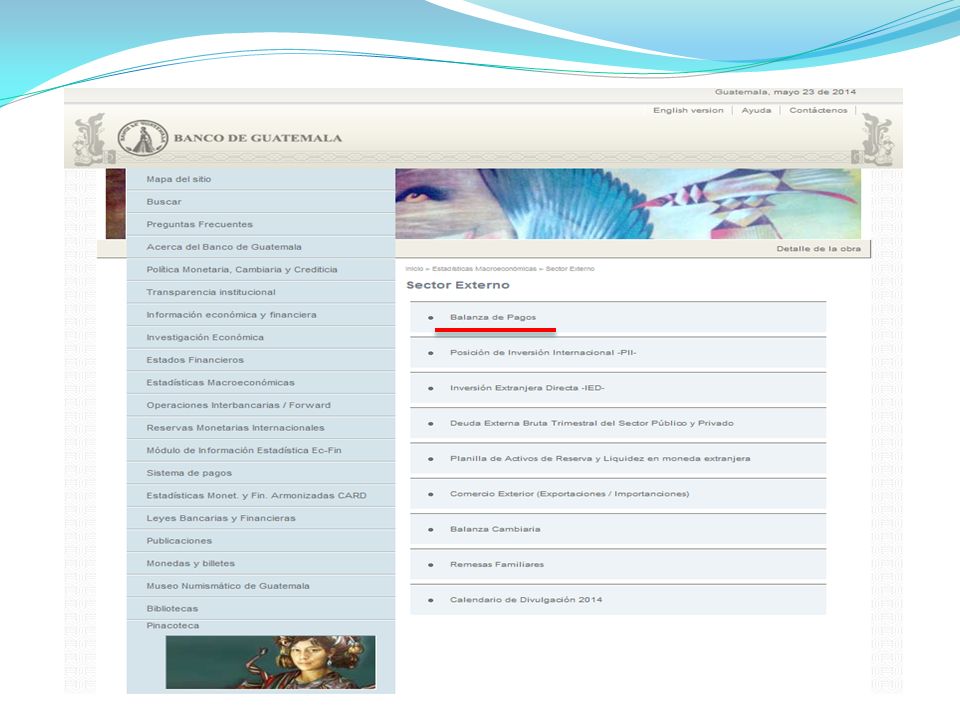
Task: Open Acerca del Banco de Guatemala
Action: coord(261,247)
